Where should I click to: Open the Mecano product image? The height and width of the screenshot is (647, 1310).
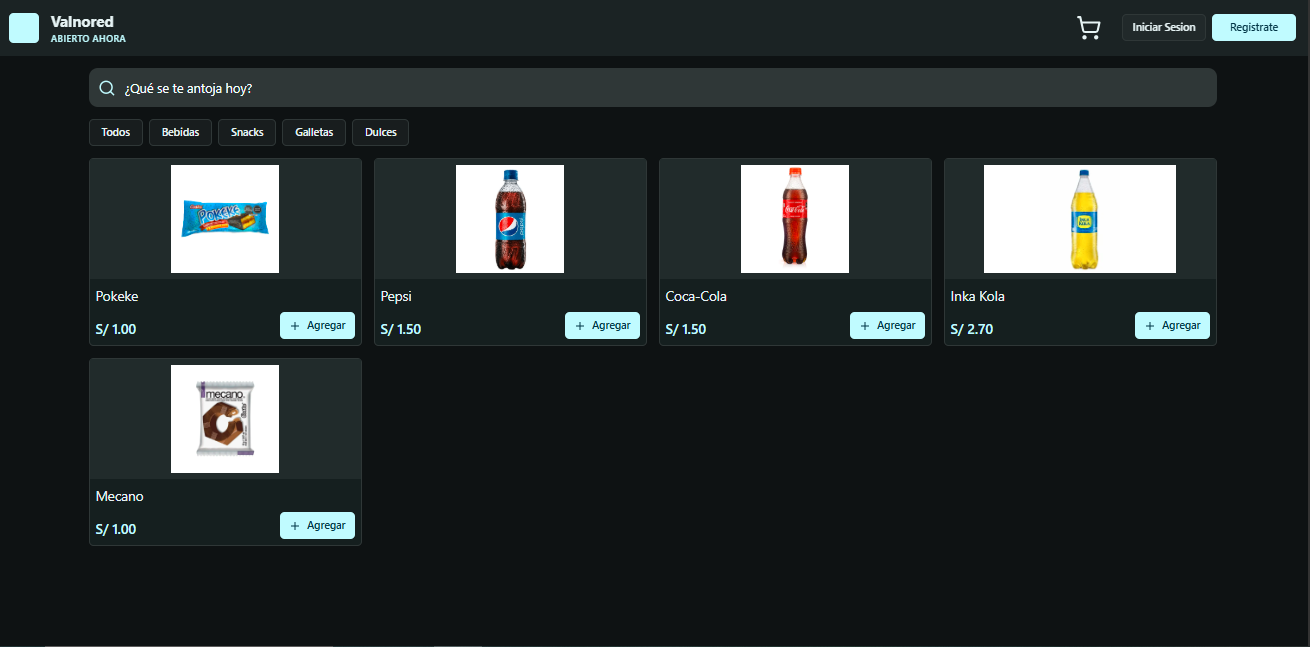(x=225, y=419)
